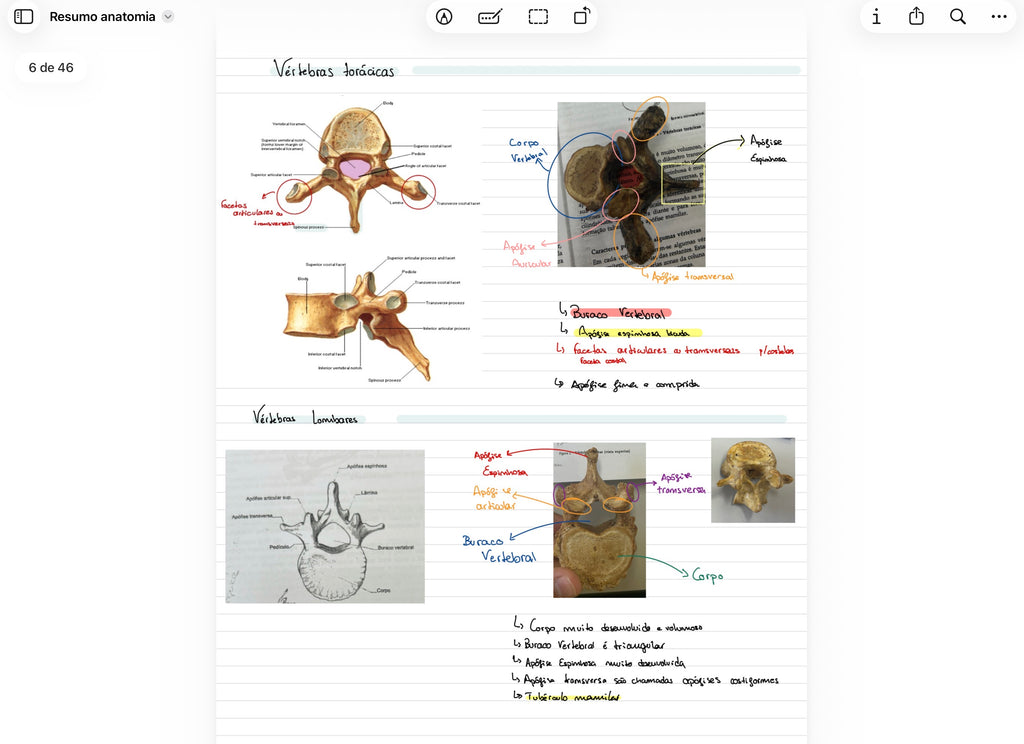The image size is (1024, 744).
Task: Click the pink Apófise Auricular label
Action: (x=528, y=254)
